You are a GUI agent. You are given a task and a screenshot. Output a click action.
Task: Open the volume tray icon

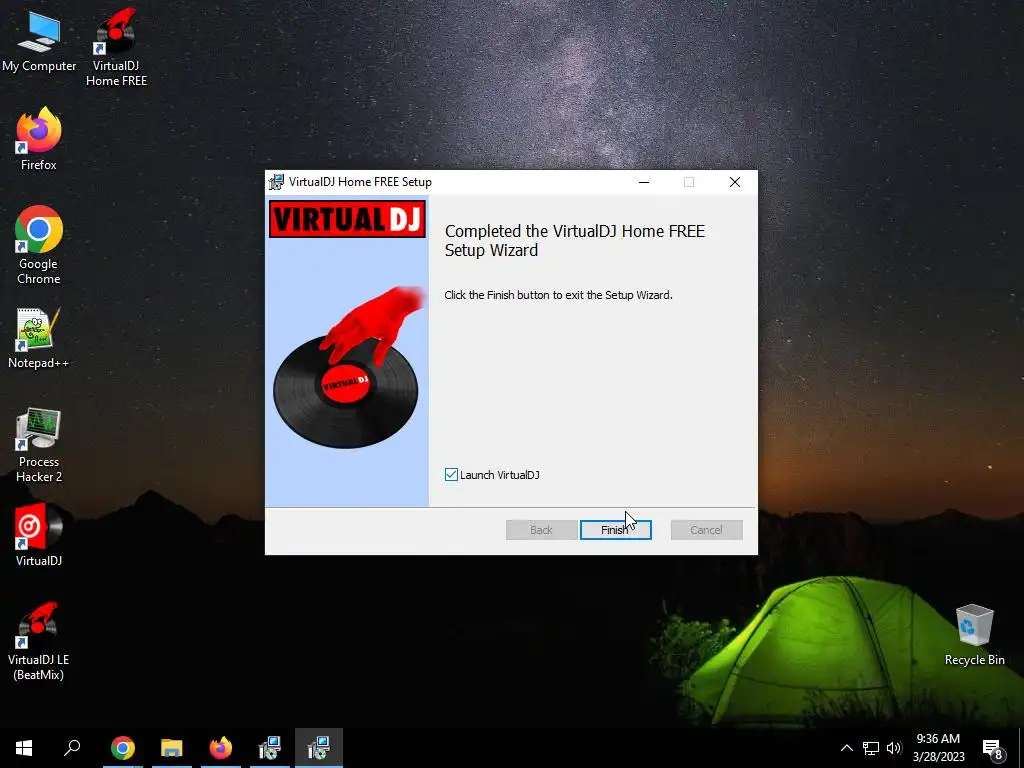894,748
